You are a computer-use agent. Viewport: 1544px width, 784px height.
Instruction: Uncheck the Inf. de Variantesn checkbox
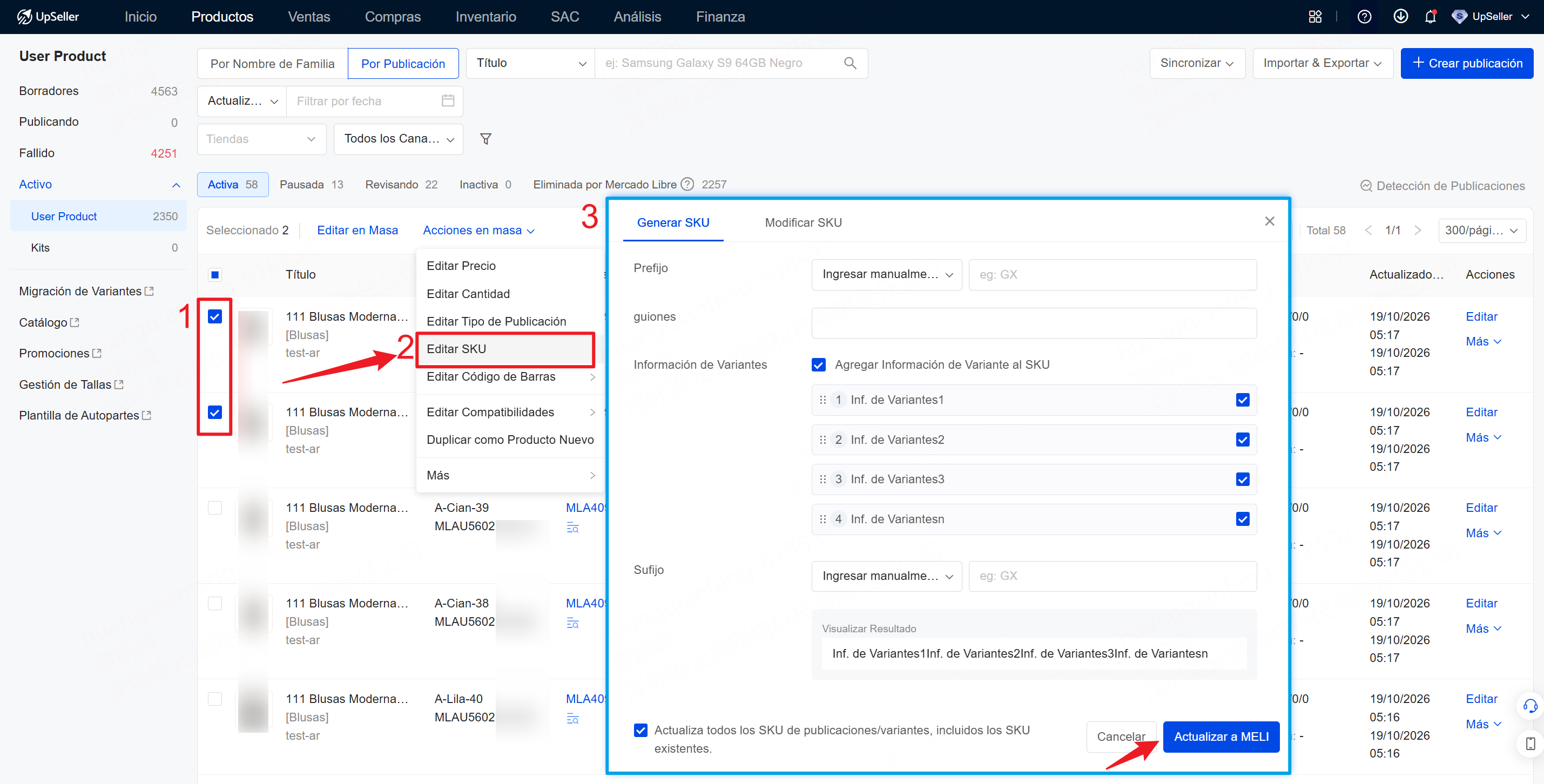(x=1243, y=519)
